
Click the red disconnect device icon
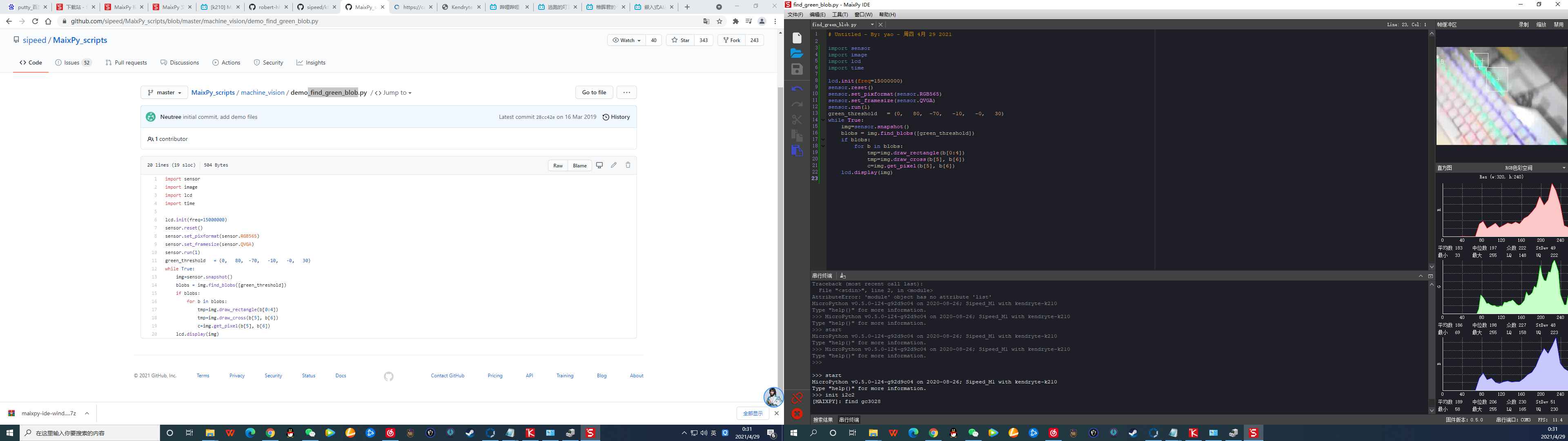click(797, 398)
